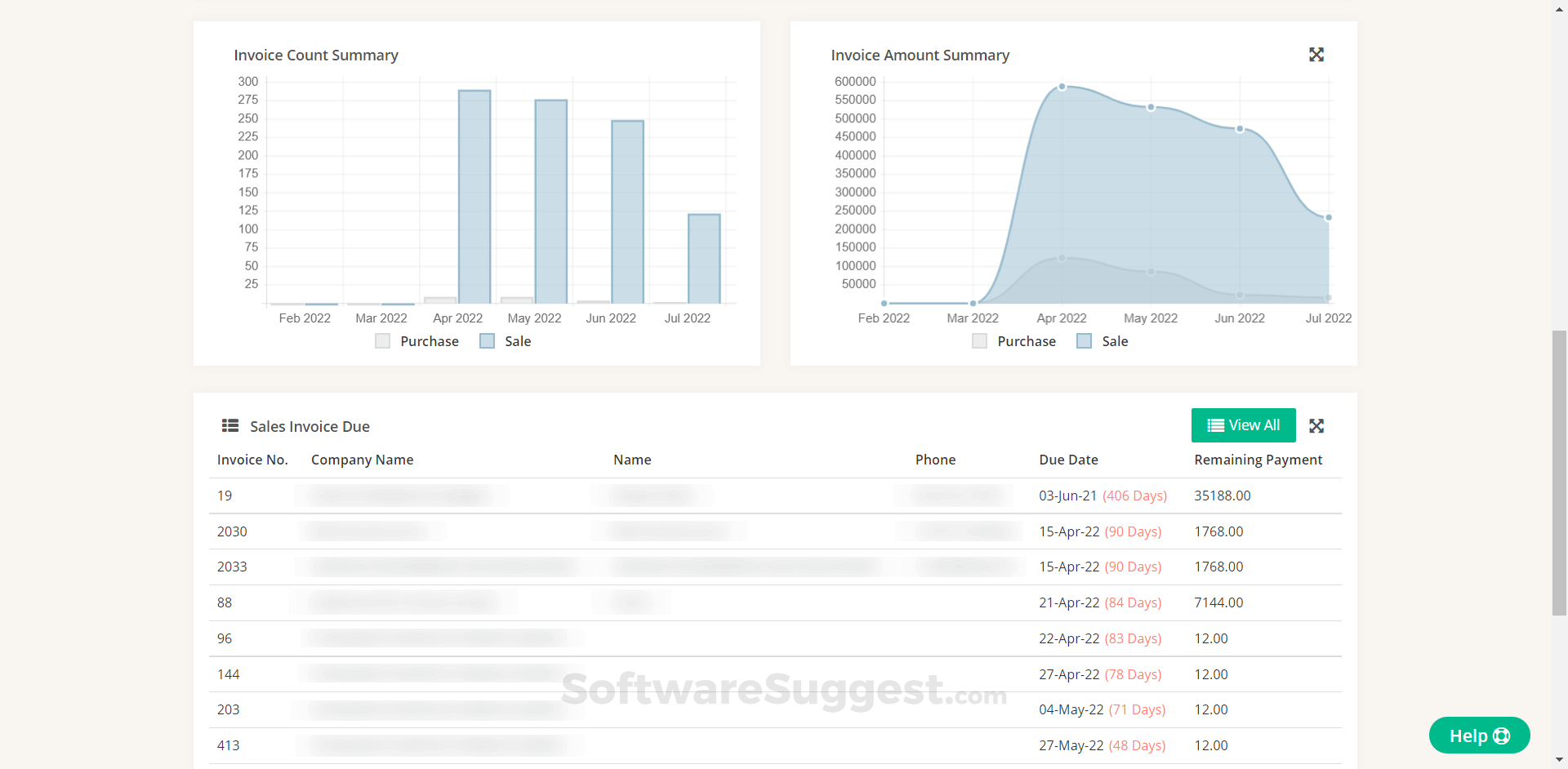Click the scrollbar down arrow
This screenshot has height=769, width=1568.
(x=1559, y=760)
